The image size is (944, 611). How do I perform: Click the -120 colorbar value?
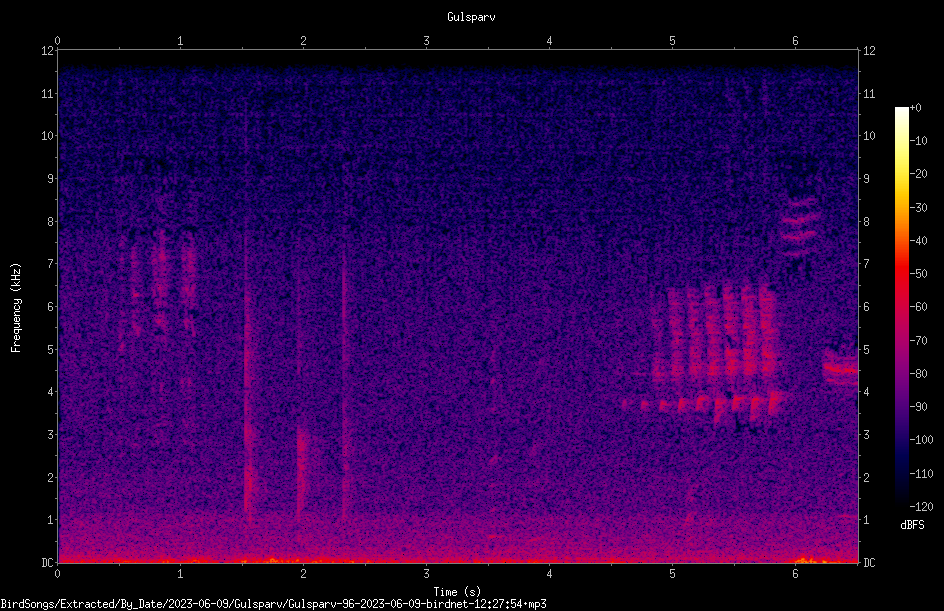pyautogui.click(x=921, y=507)
